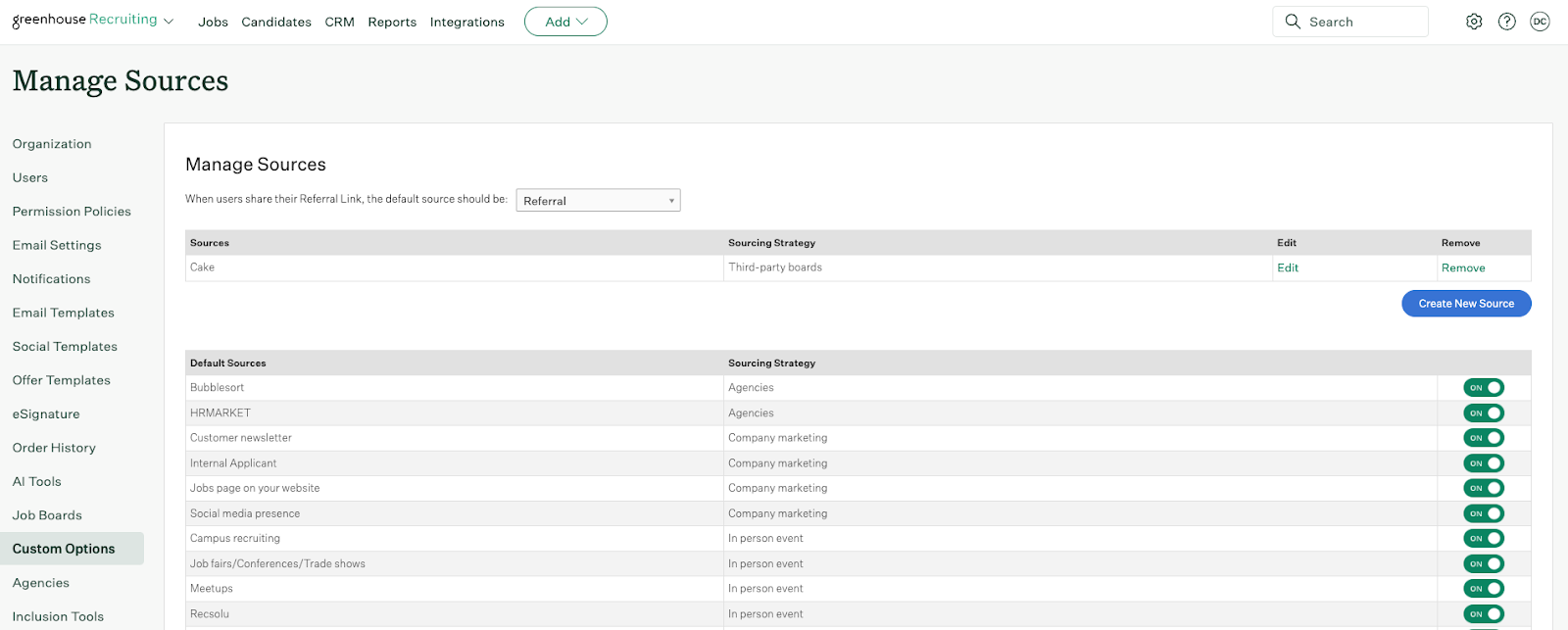Click the Meetups row name

[x=212, y=589]
